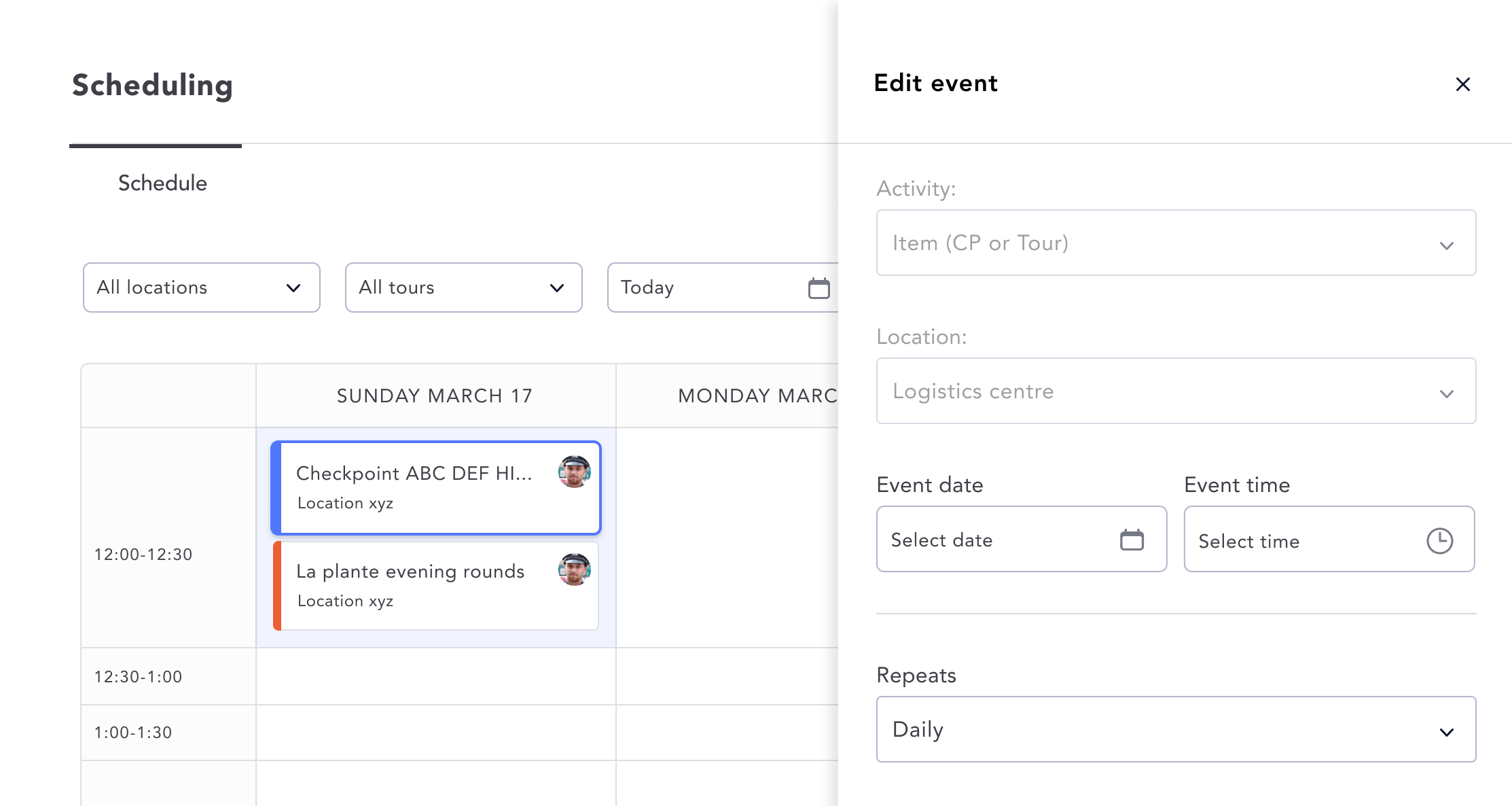Click the Edit event panel title

tap(935, 83)
